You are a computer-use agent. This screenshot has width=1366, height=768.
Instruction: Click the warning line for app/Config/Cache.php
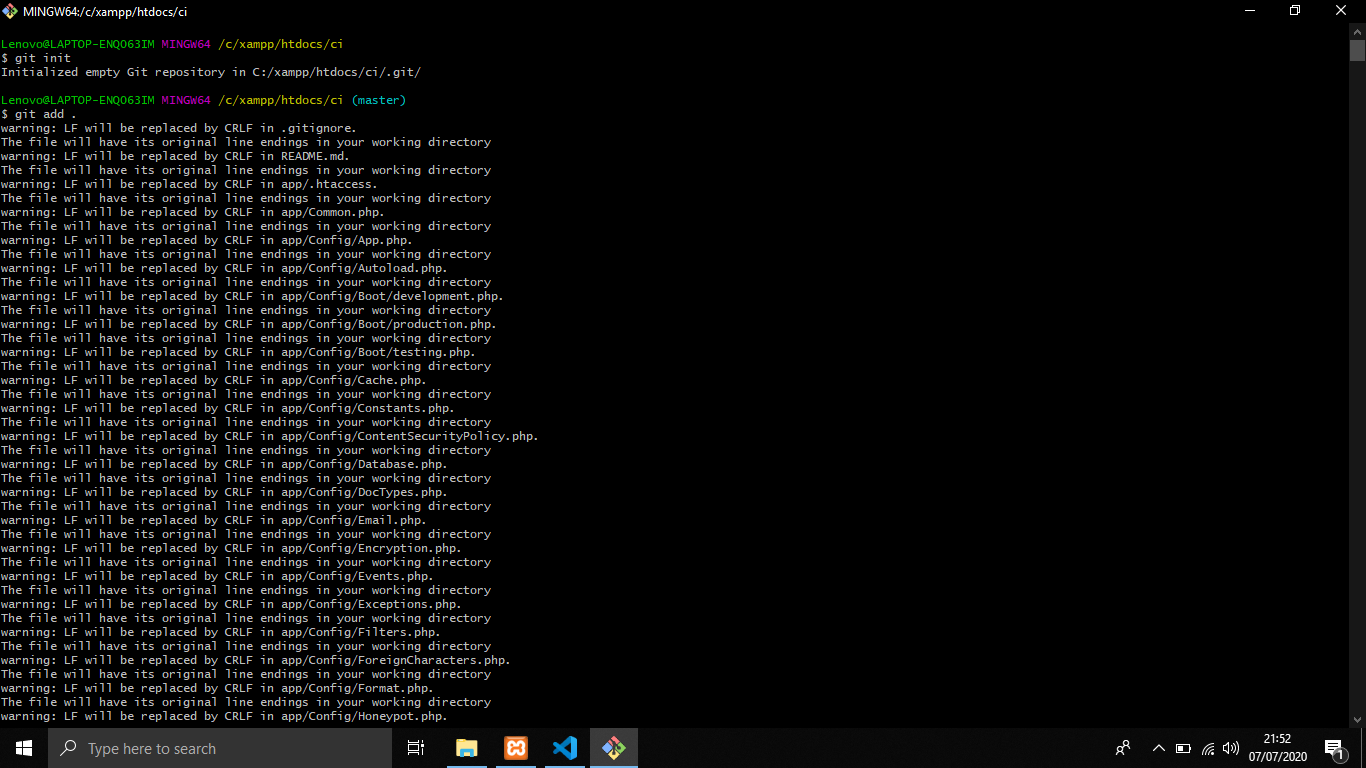click(x=214, y=380)
